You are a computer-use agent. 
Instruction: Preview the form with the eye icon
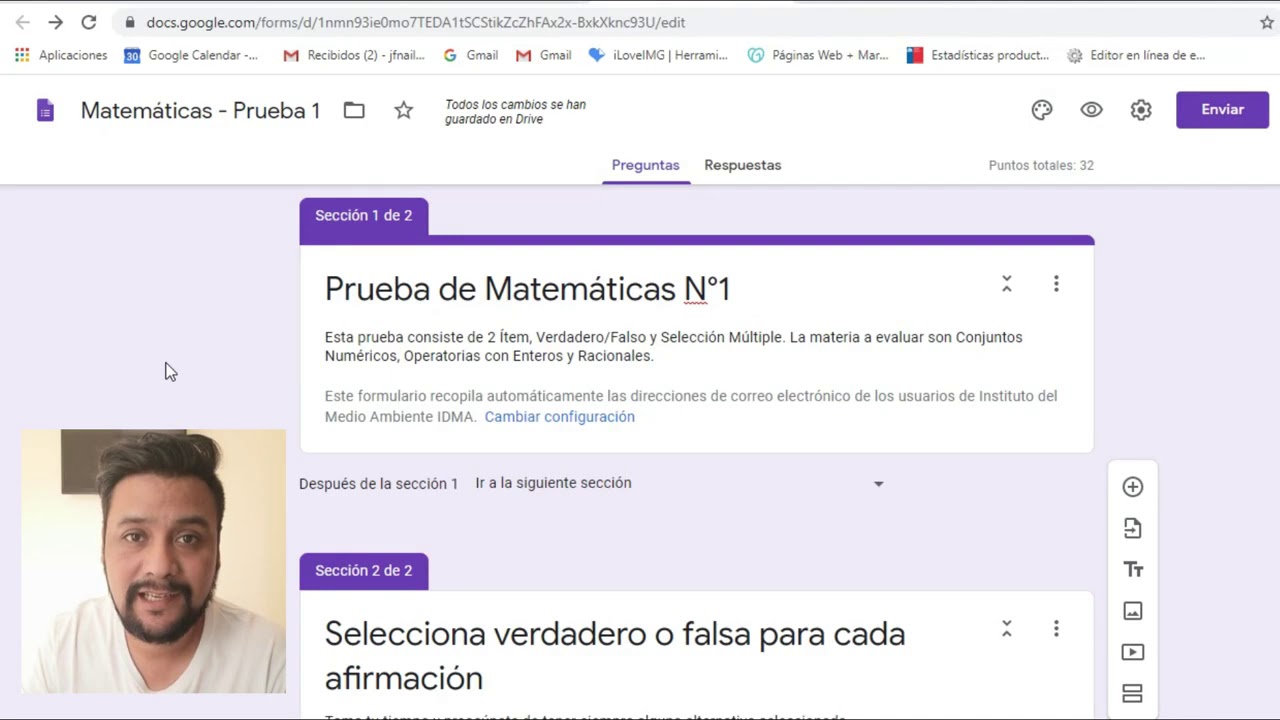(1091, 110)
